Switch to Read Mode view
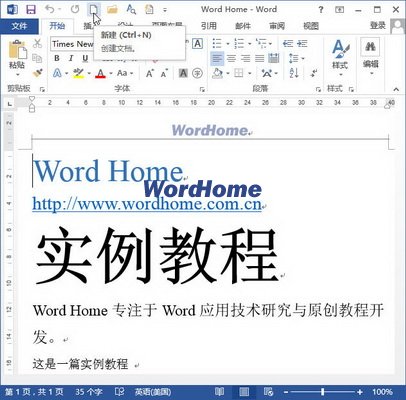The height and width of the screenshot is (400, 406). (x=219, y=392)
